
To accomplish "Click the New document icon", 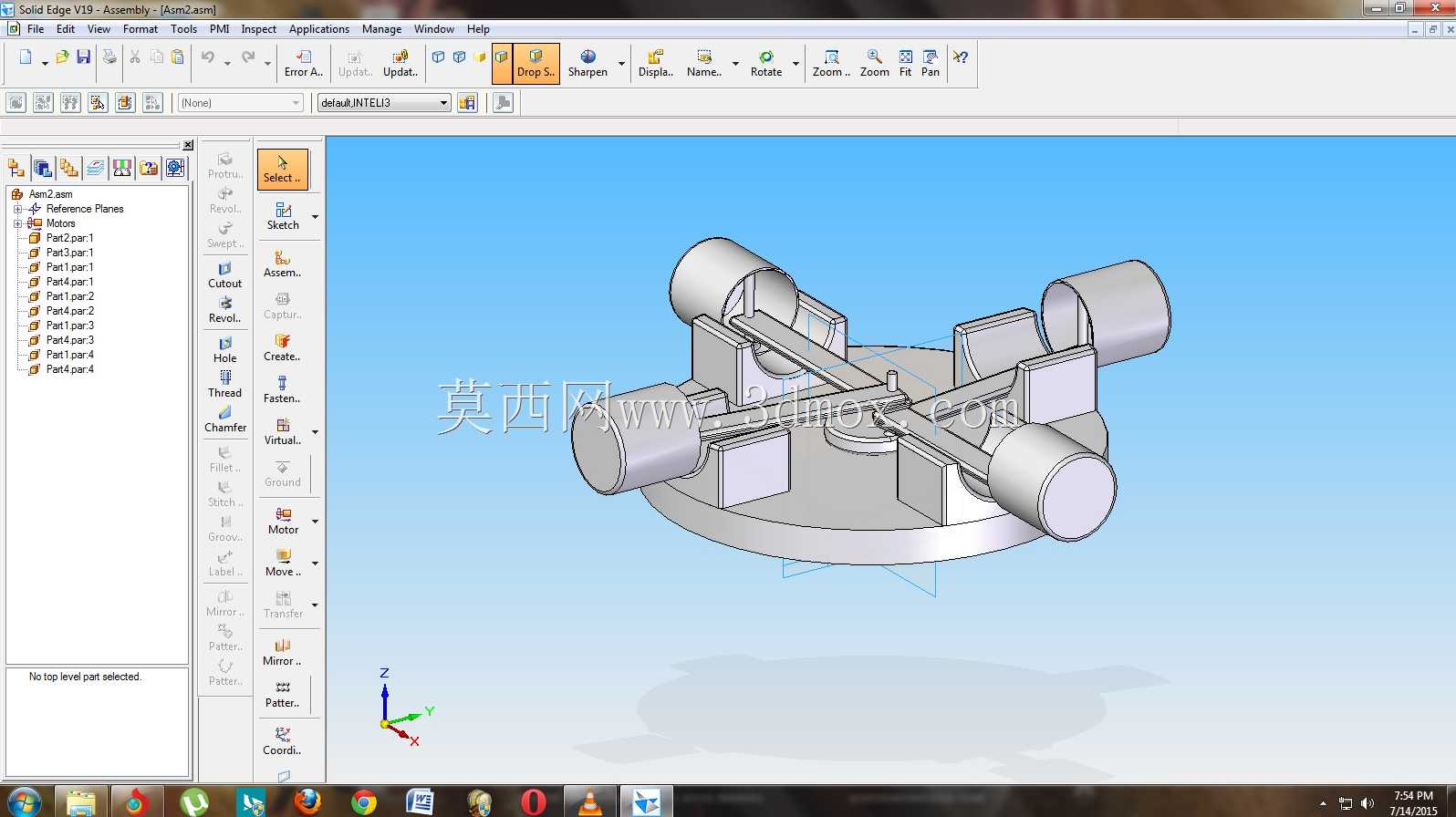I will click(x=26, y=57).
